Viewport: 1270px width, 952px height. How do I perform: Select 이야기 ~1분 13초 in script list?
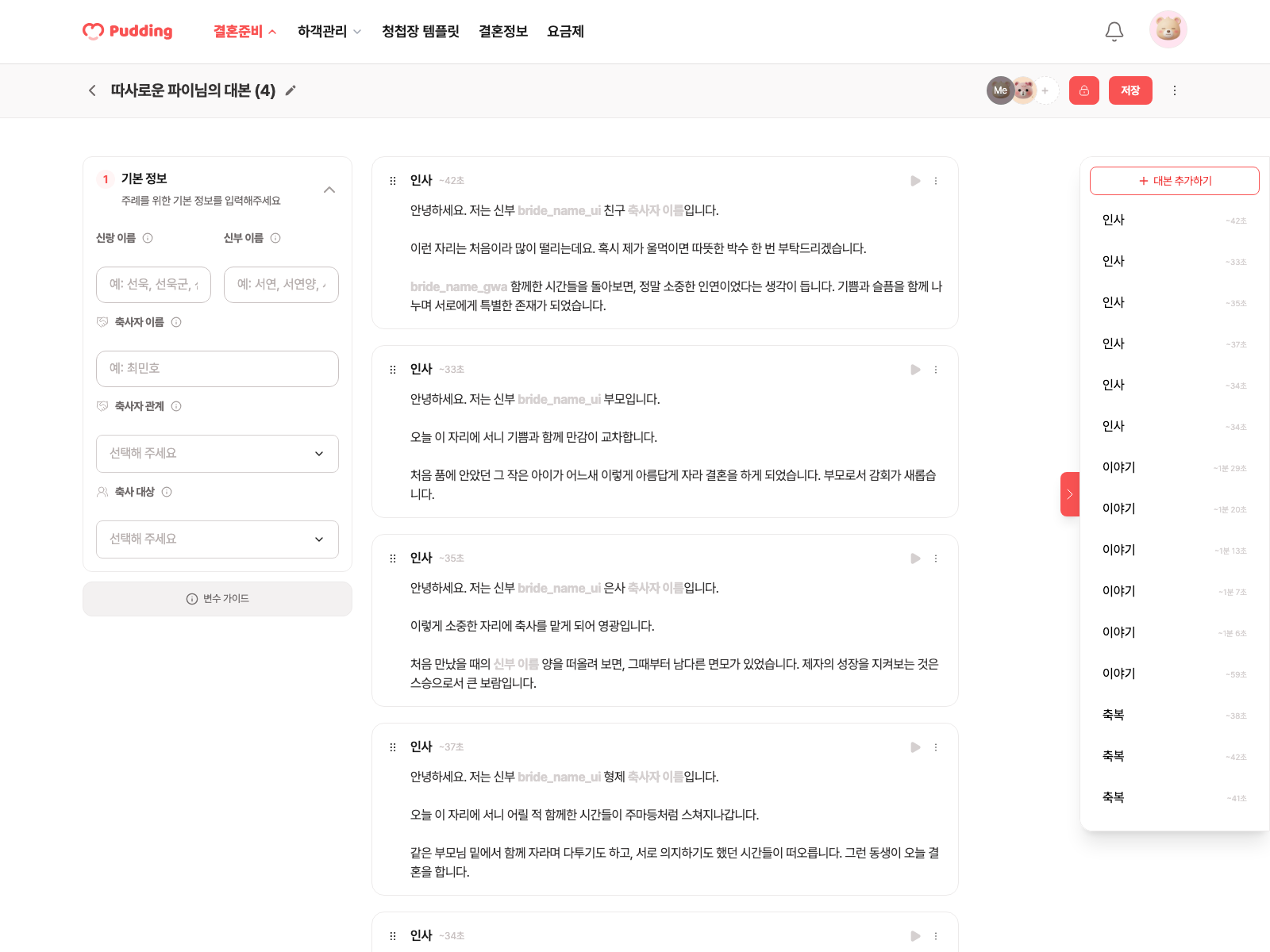(1175, 551)
